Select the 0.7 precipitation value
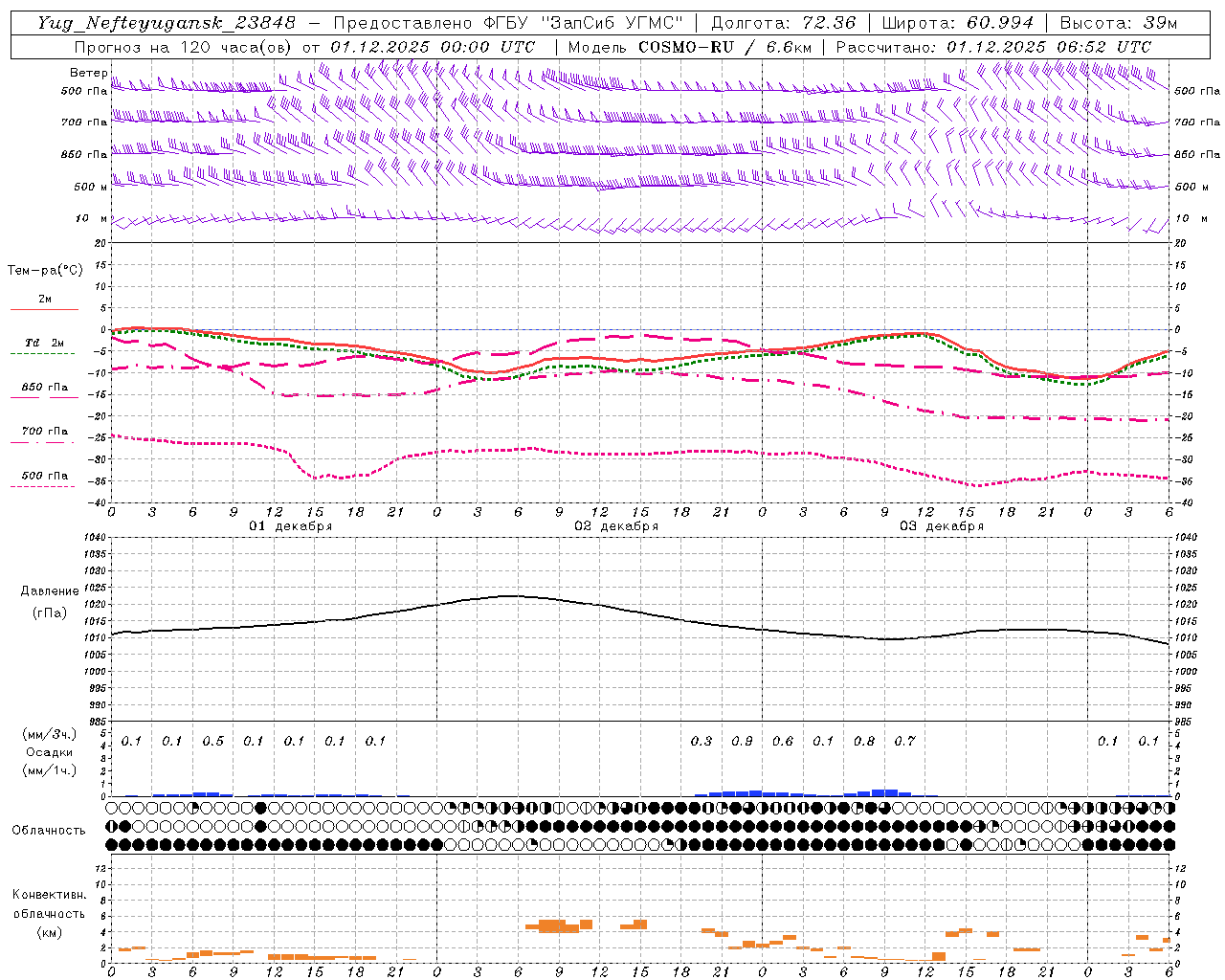This screenshot has width=1225, height=980. click(x=904, y=741)
